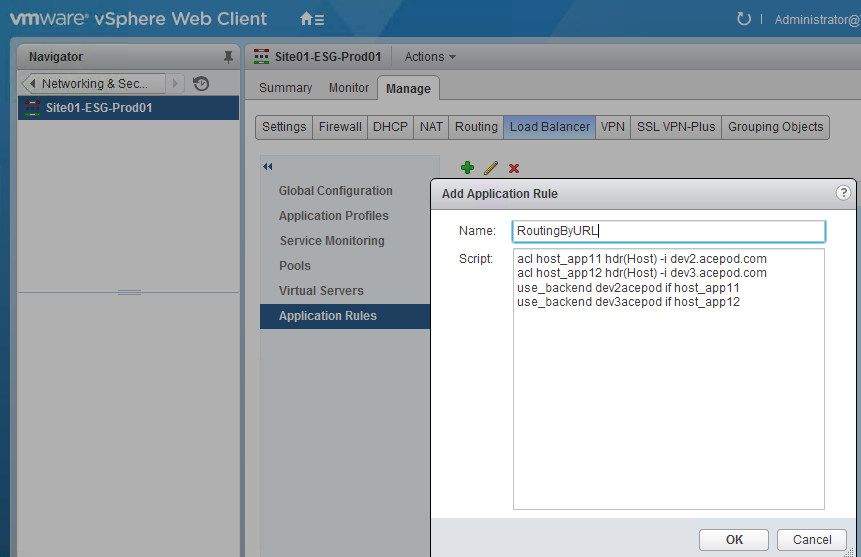Click the forward arrow in Navigator
This screenshot has height=557, width=861.
point(175,83)
